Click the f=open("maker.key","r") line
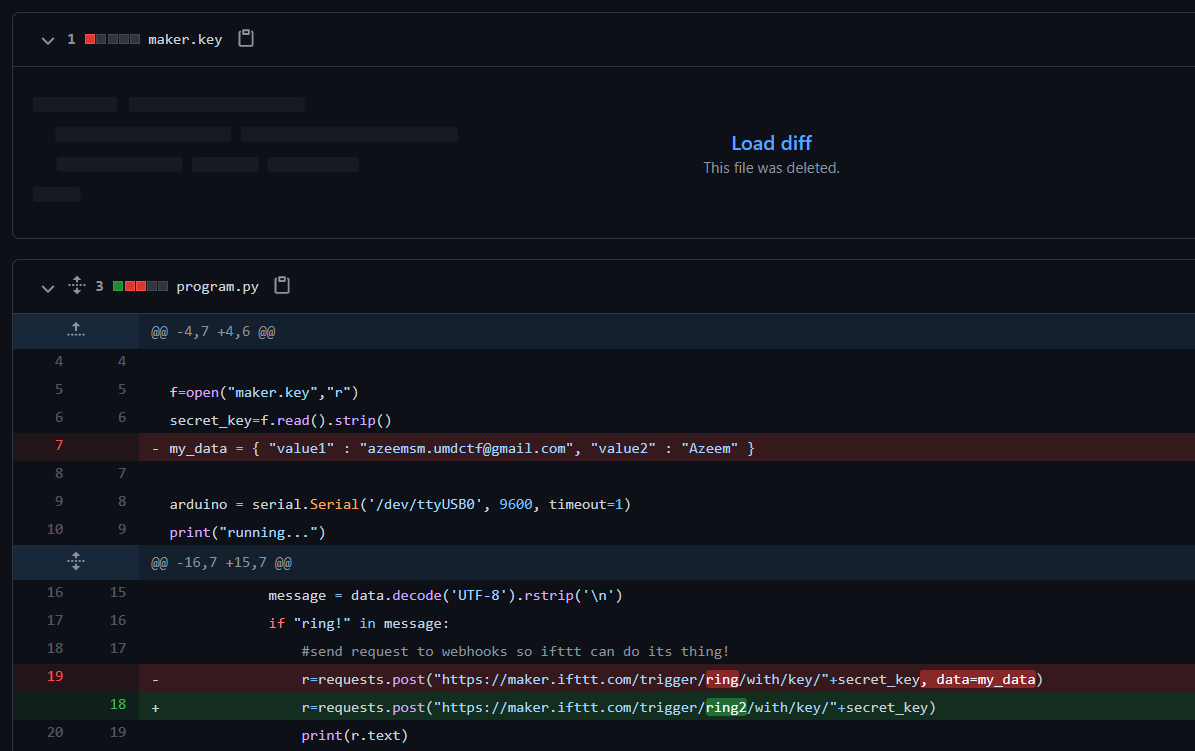The height and width of the screenshot is (751, 1195). click(264, 393)
